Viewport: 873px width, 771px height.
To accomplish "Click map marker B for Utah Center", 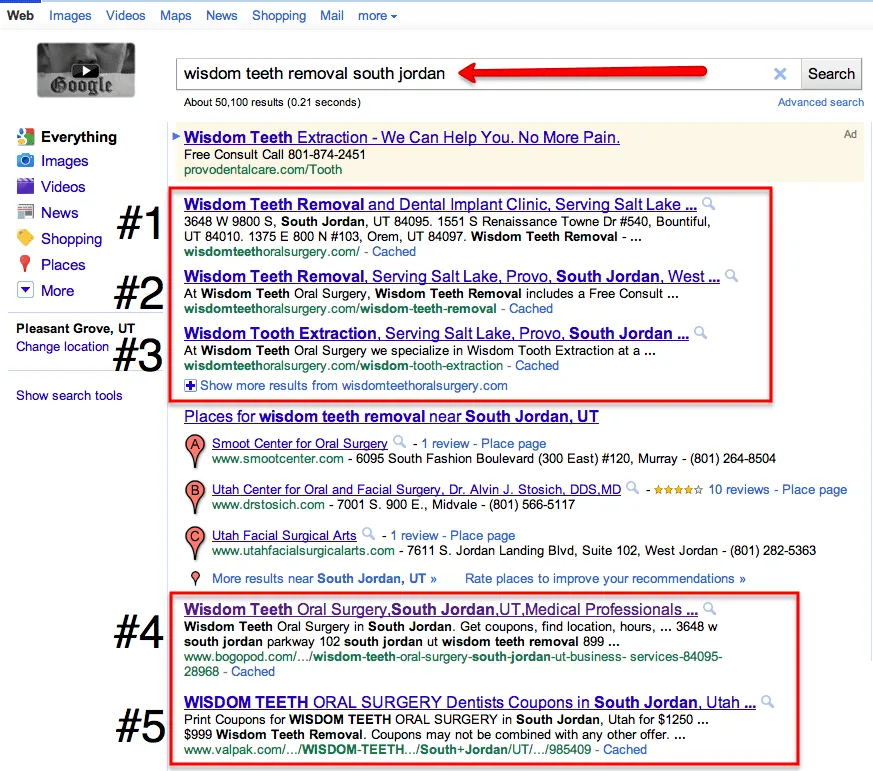I will tap(195, 497).
